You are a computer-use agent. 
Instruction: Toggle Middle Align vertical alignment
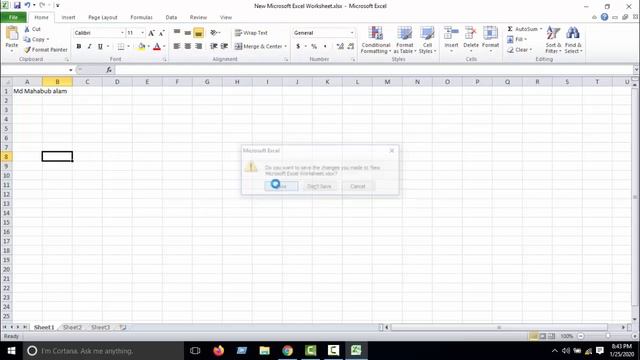[188, 32]
